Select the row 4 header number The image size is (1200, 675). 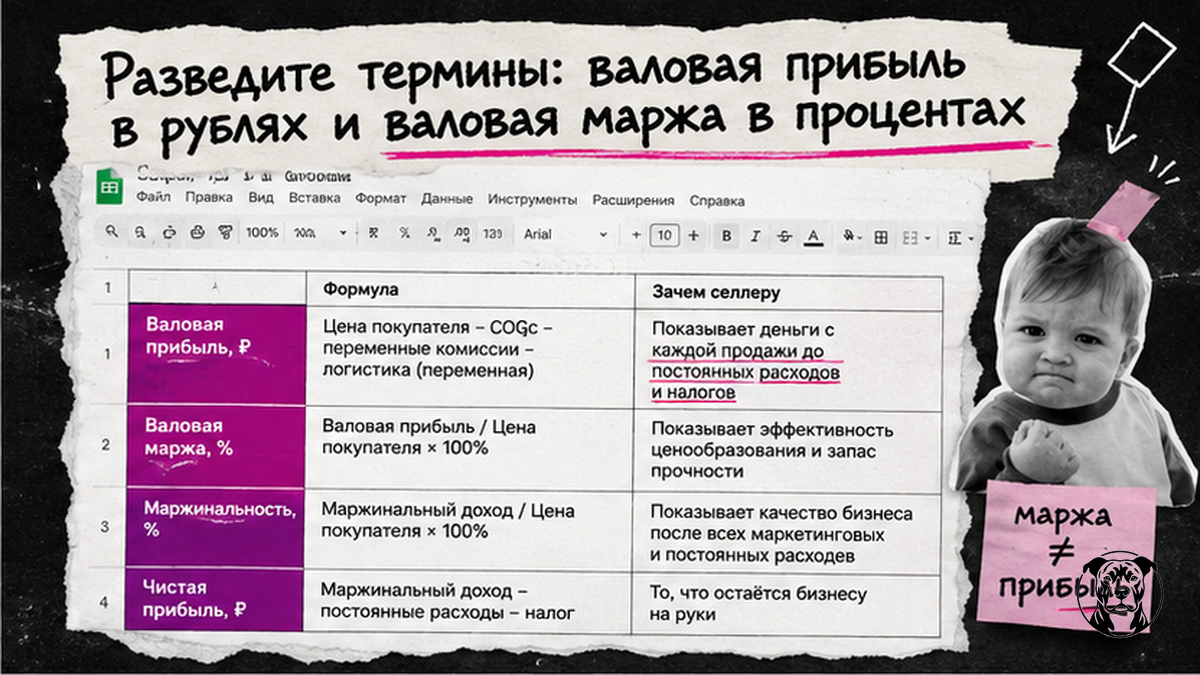(x=106, y=601)
